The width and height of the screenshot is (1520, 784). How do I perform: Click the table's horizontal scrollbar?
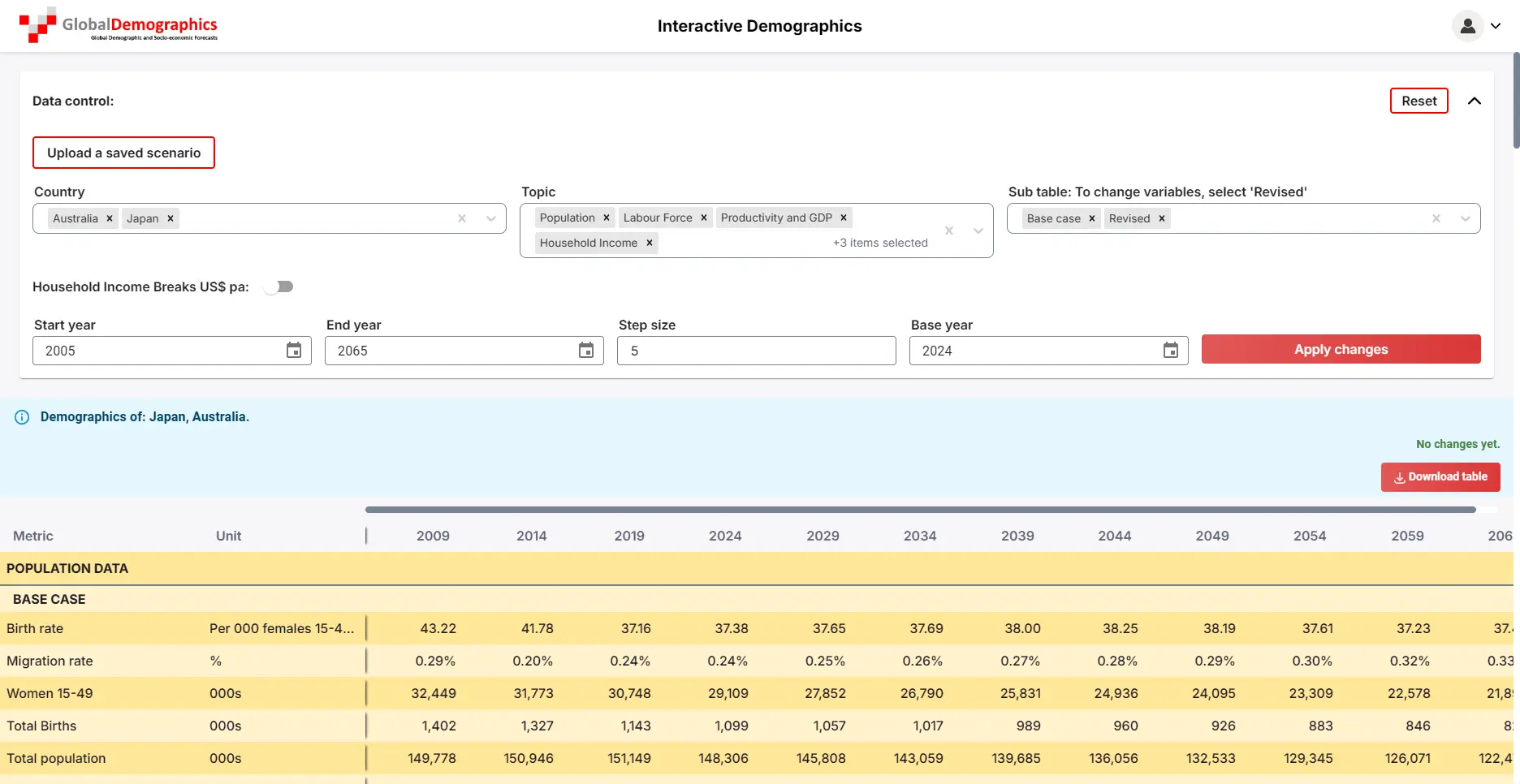tap(920, 510)
